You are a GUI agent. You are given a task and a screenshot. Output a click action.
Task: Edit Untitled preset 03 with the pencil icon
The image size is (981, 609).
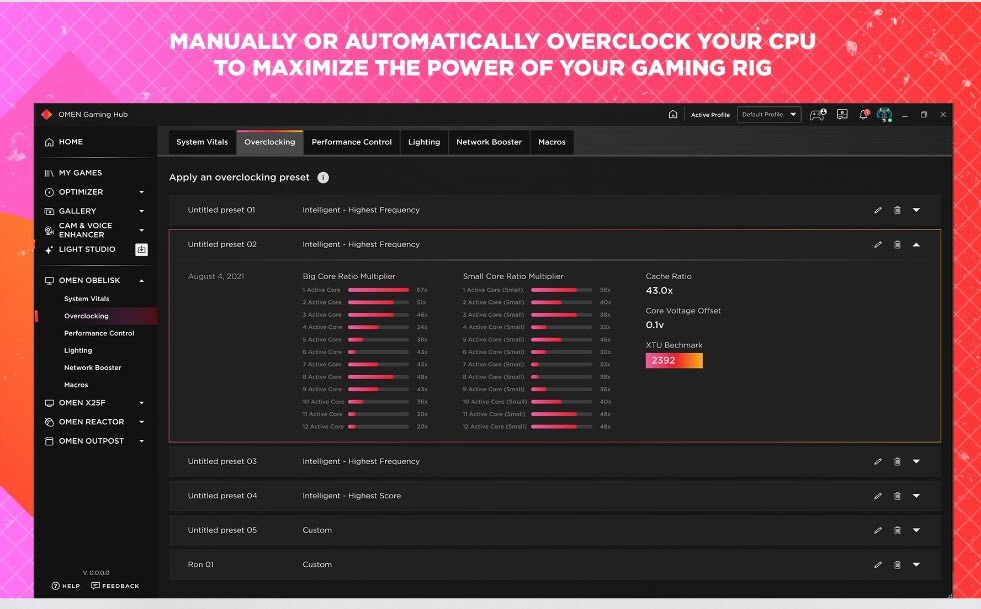(878, 461)
